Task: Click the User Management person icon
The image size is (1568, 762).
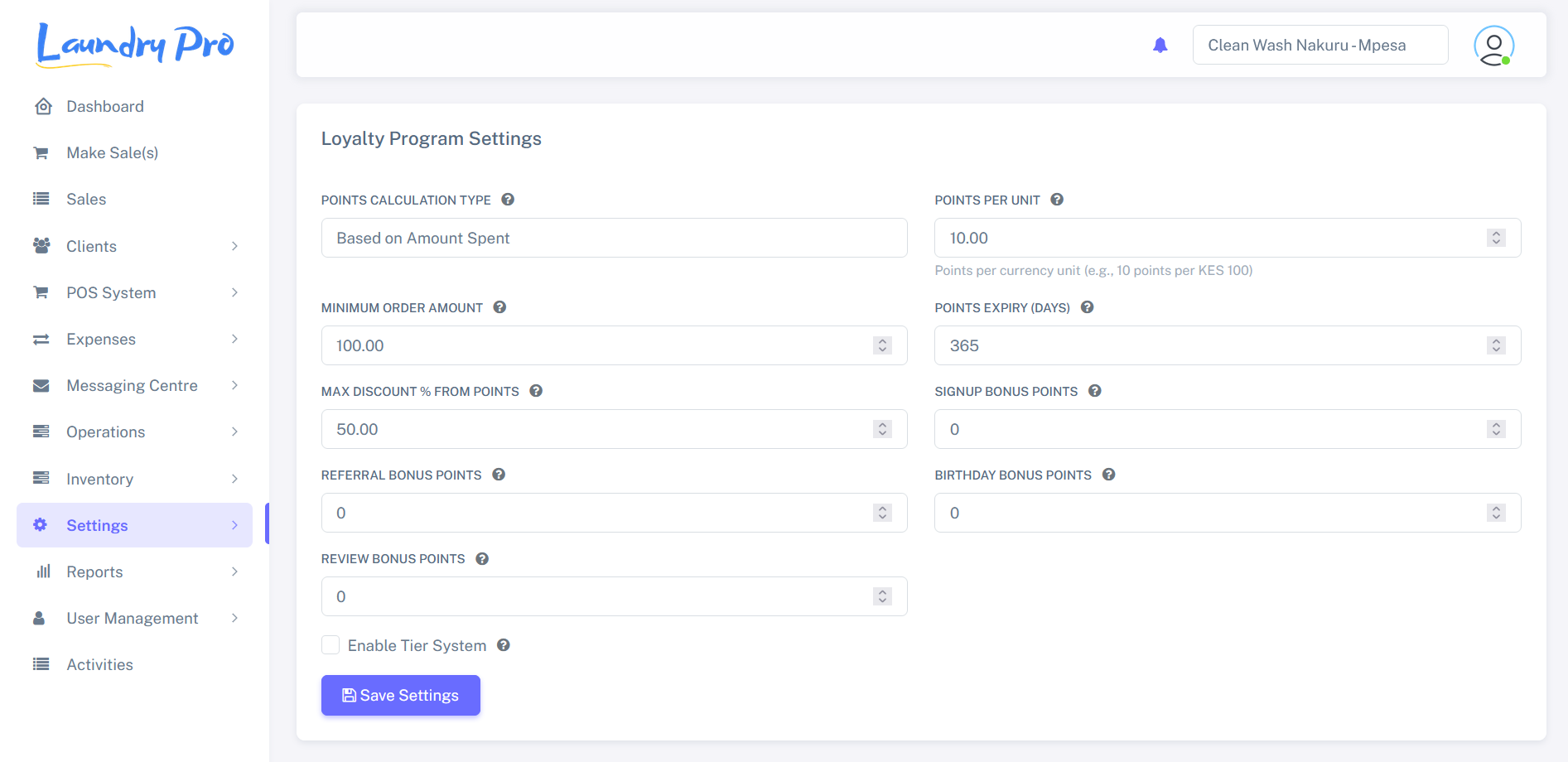Action: click(39, 618)
